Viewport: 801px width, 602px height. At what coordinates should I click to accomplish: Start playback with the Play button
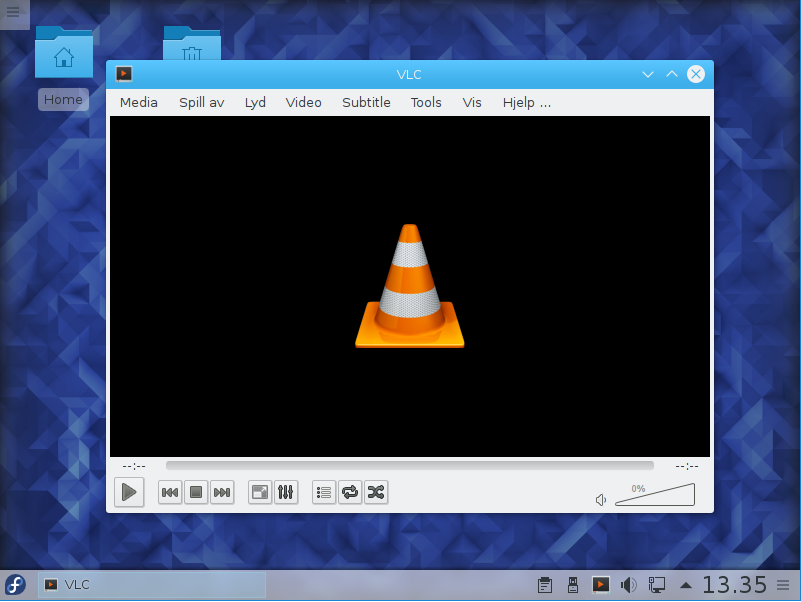[x=129, y=492]
